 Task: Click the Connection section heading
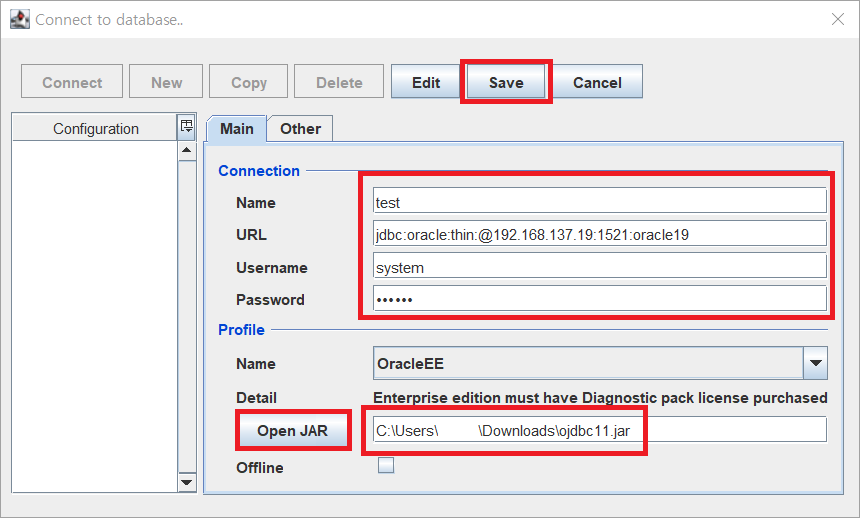point(259,171)
